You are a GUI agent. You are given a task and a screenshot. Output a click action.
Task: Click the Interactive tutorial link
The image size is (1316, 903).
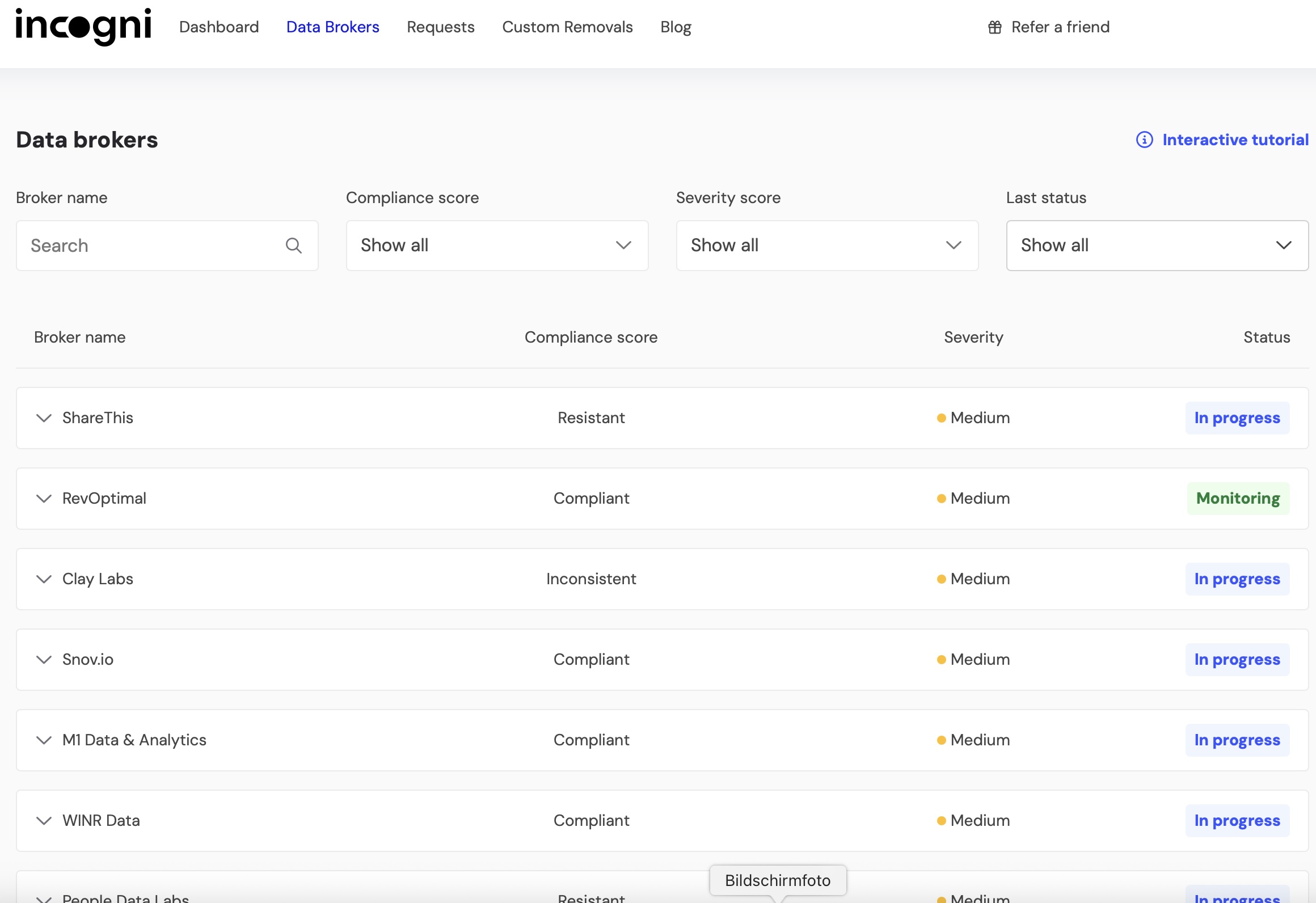coord(1235,140)
